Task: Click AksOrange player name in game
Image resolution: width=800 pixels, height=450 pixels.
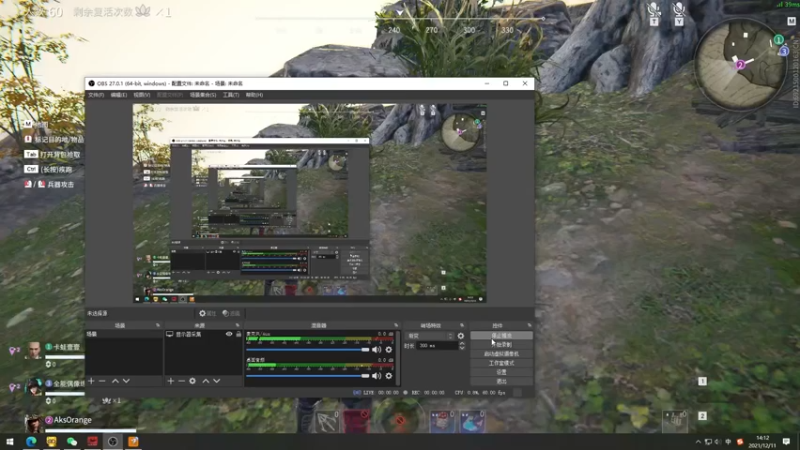Action: click(73, 420)
